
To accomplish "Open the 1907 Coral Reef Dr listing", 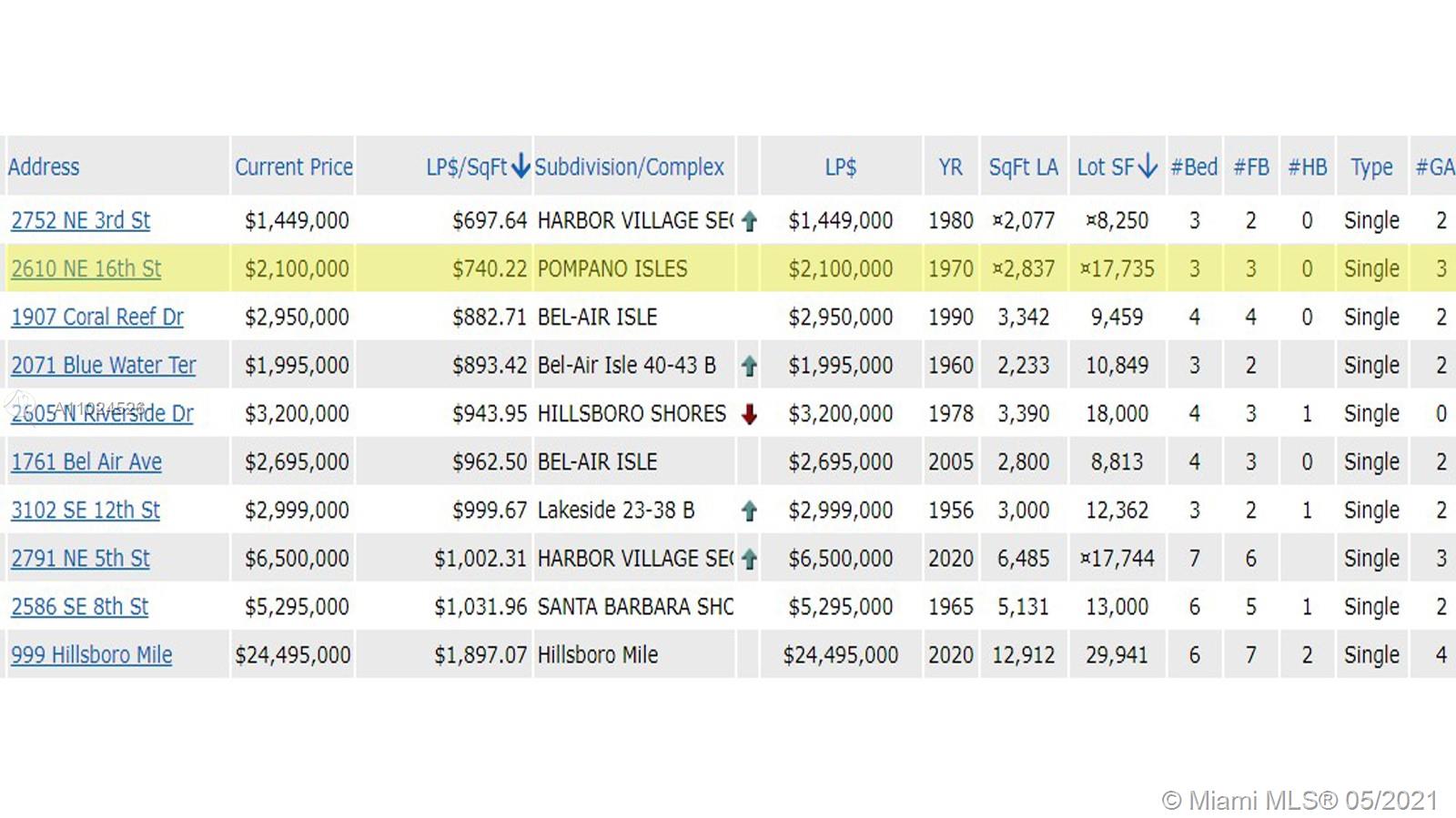I will coord(97,318).
